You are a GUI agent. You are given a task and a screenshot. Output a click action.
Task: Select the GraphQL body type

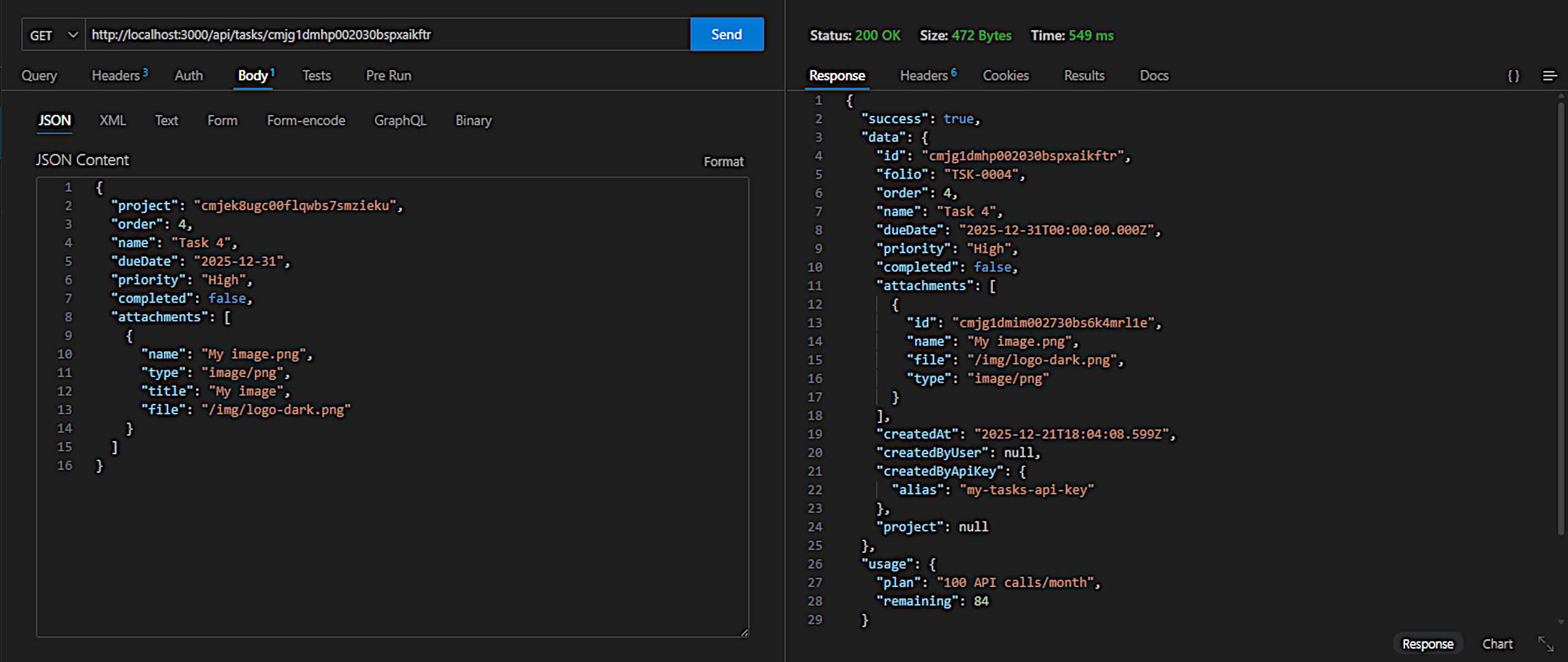(x=400, y=121)
